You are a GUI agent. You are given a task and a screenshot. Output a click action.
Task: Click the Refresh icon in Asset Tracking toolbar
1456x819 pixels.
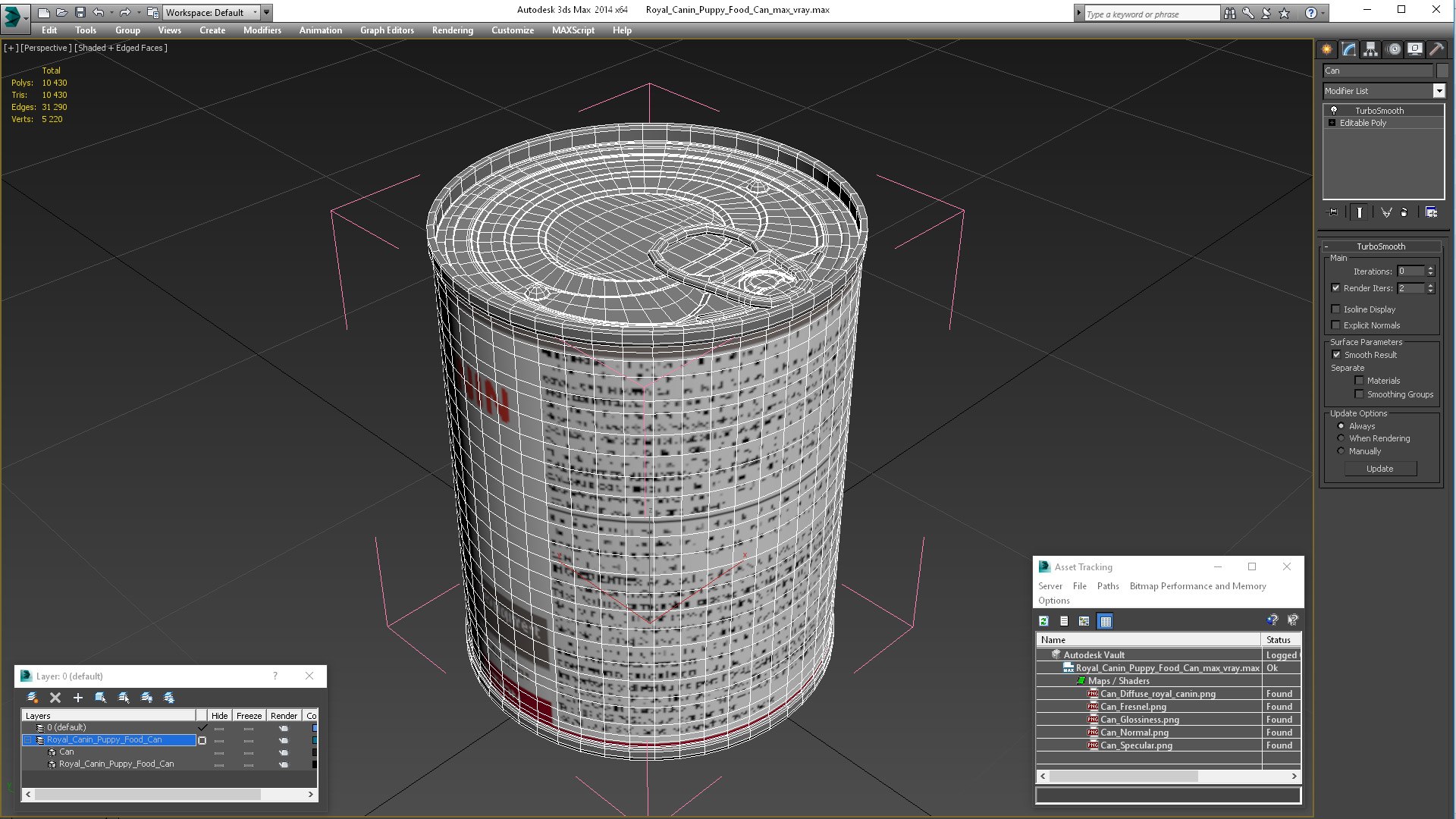click(1044, 621)
